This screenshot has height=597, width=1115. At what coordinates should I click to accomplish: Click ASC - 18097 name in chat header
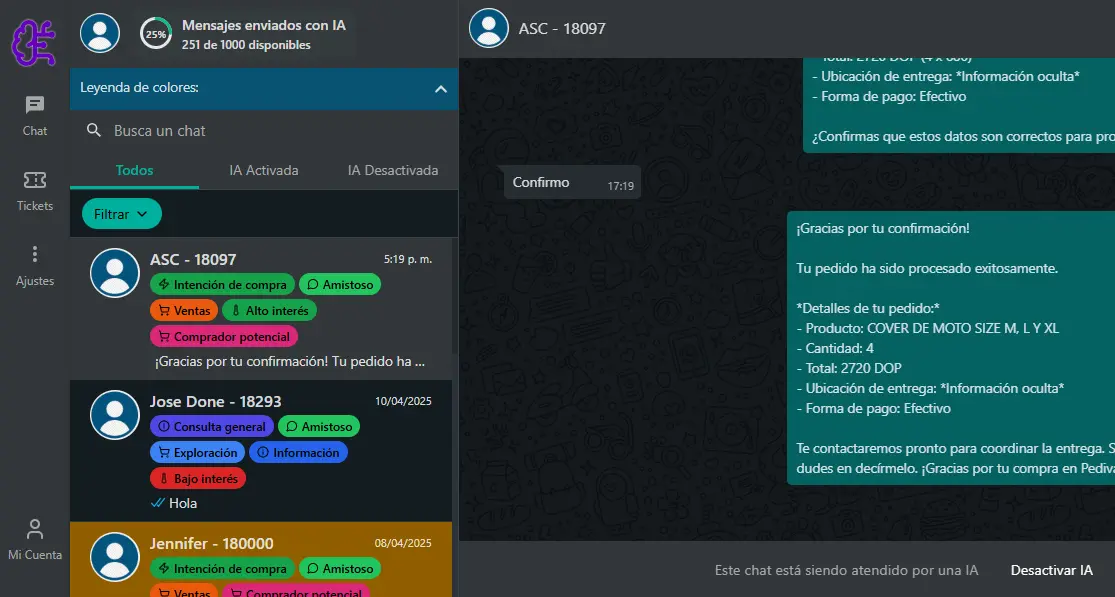[x=562, y=28]
